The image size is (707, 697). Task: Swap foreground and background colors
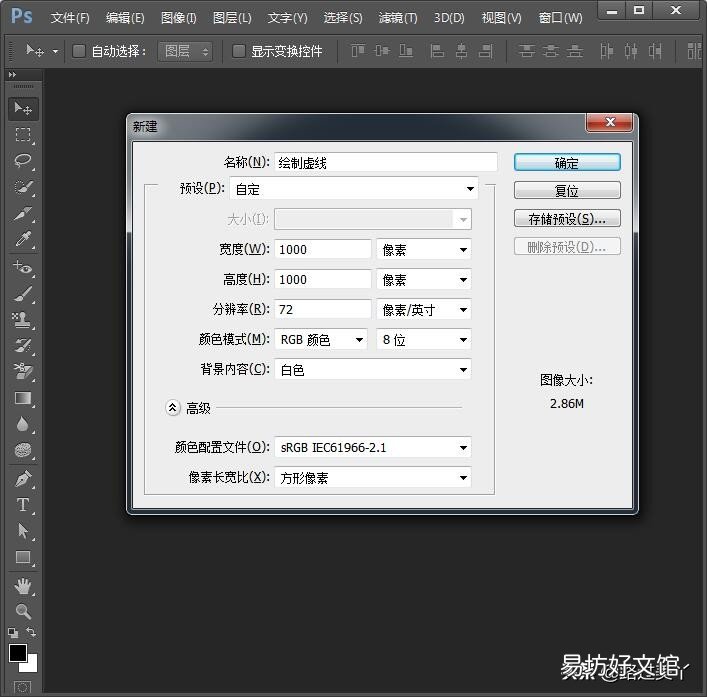[31, 632]
